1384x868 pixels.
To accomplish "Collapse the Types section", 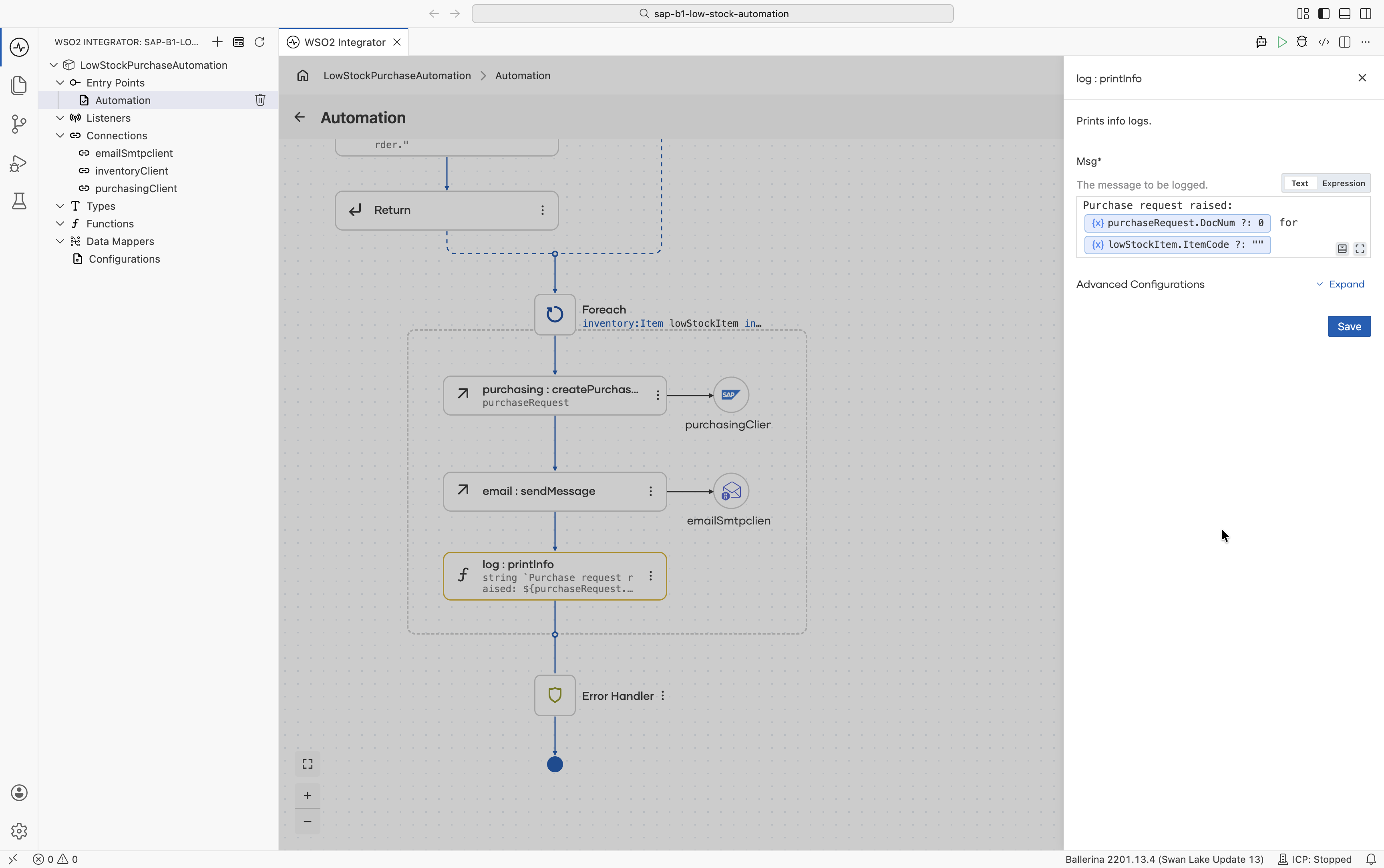I will pyautogui.click(x=60, y=205).
